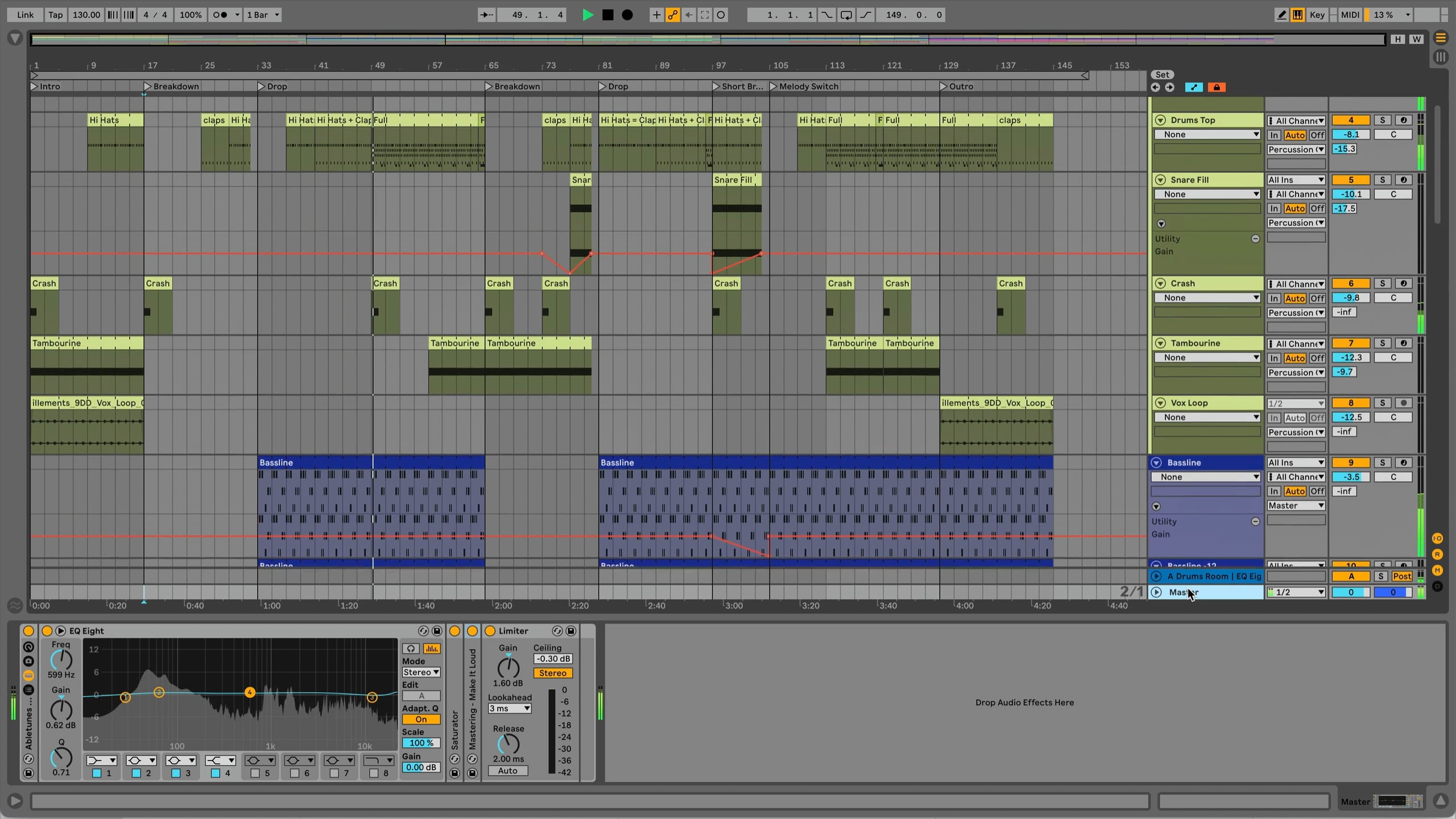Enable MIDI Arrangement Overdub
Viewport: 1456px width, 819px height.
[656, 15]
